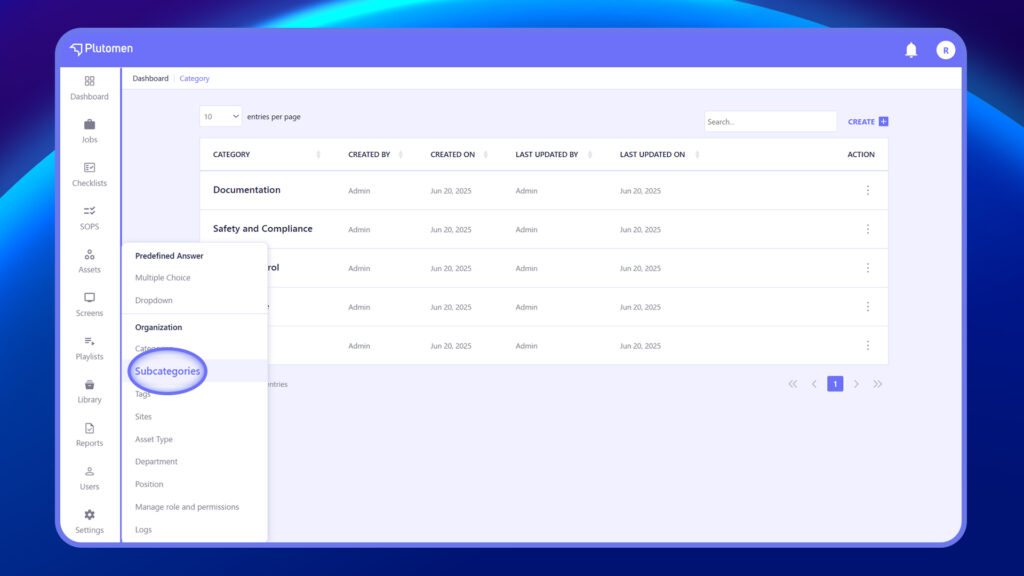Click the Documentation category name
This screenshot has width=1024, height=576.
coord(246,190)
